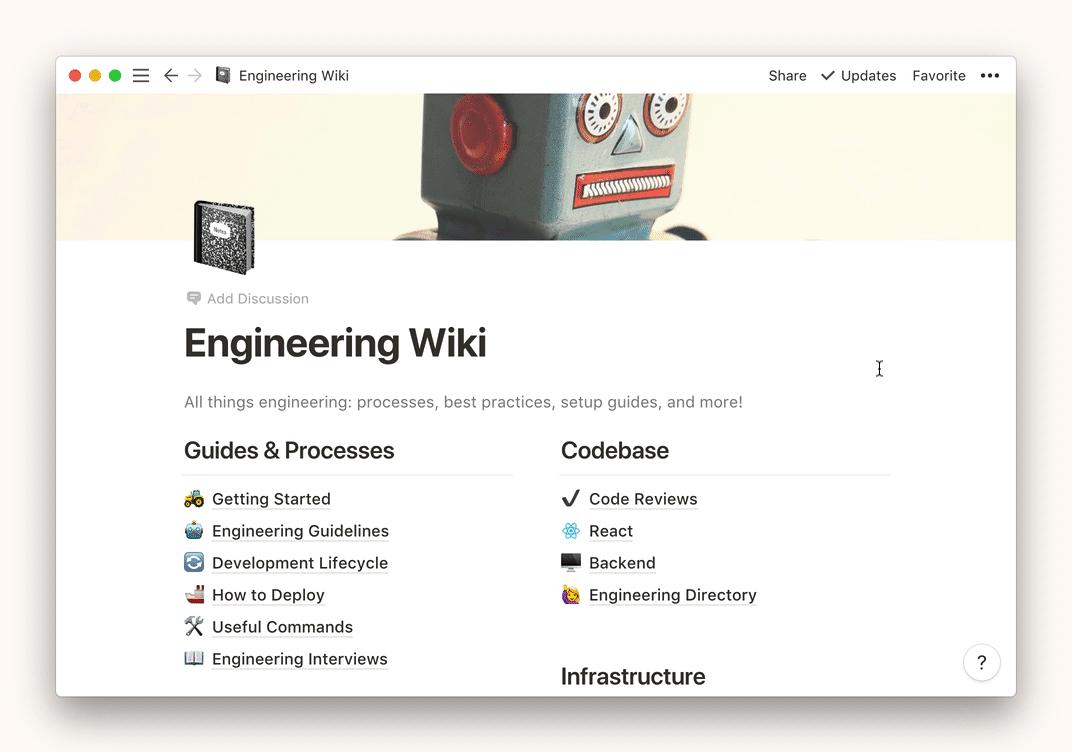This screenshot has height=752, width=1072.
Task: Click the Add Discussion option
Action: (257, 298)
